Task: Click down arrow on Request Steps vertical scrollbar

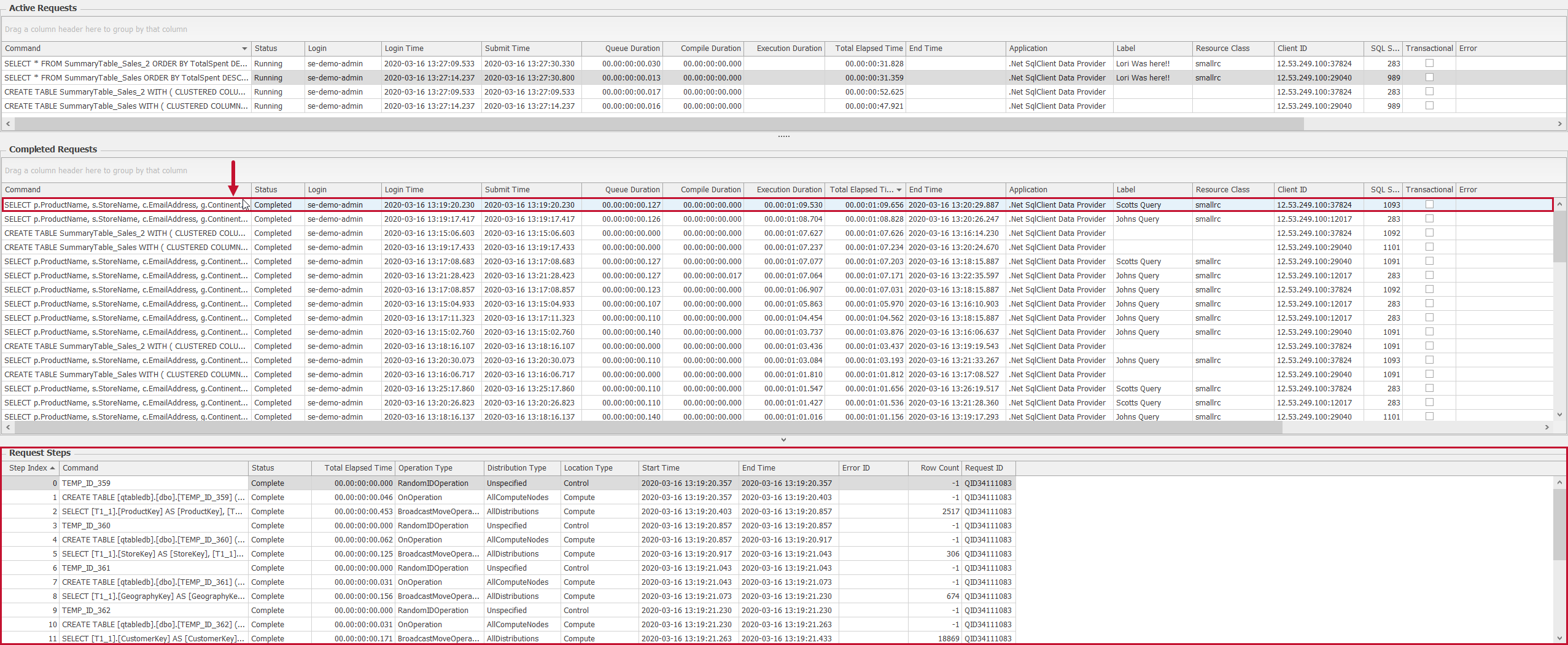Action: point(1559,638)
